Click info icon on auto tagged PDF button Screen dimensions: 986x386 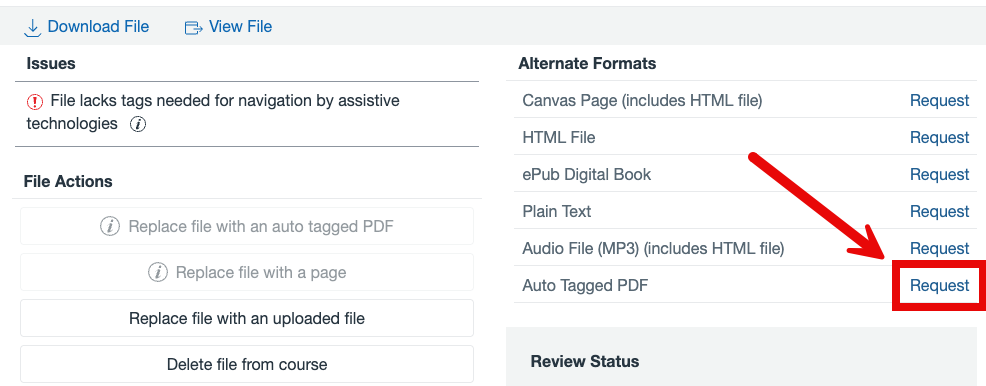coord(110,226)
